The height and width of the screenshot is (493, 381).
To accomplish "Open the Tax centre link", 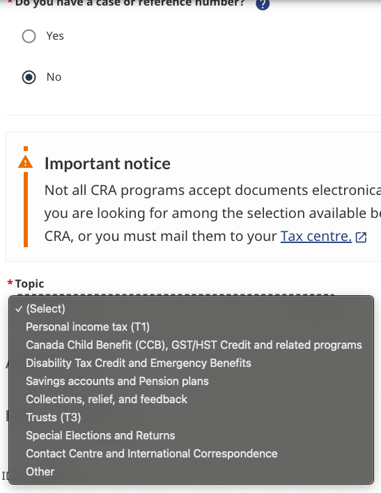I will click(316, 236).
